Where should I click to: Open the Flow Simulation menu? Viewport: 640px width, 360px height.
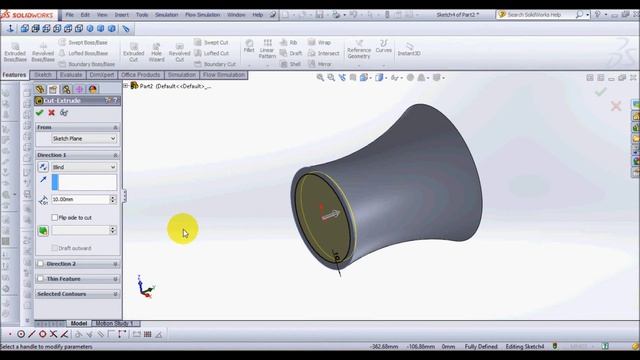coord(202,15)
